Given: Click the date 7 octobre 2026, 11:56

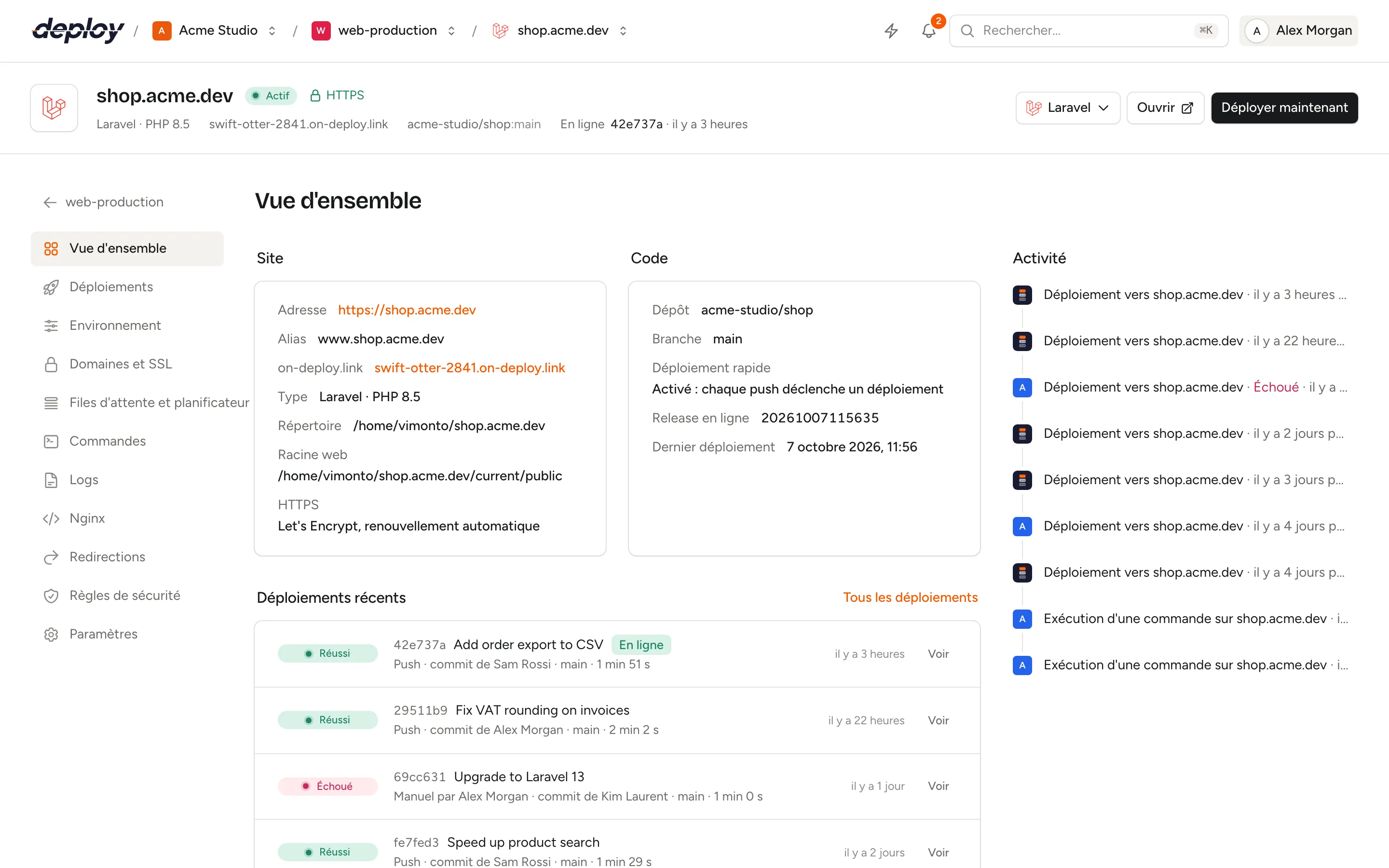Looking at the screenshot, I should pyautogui.click(x=852, y=447).
